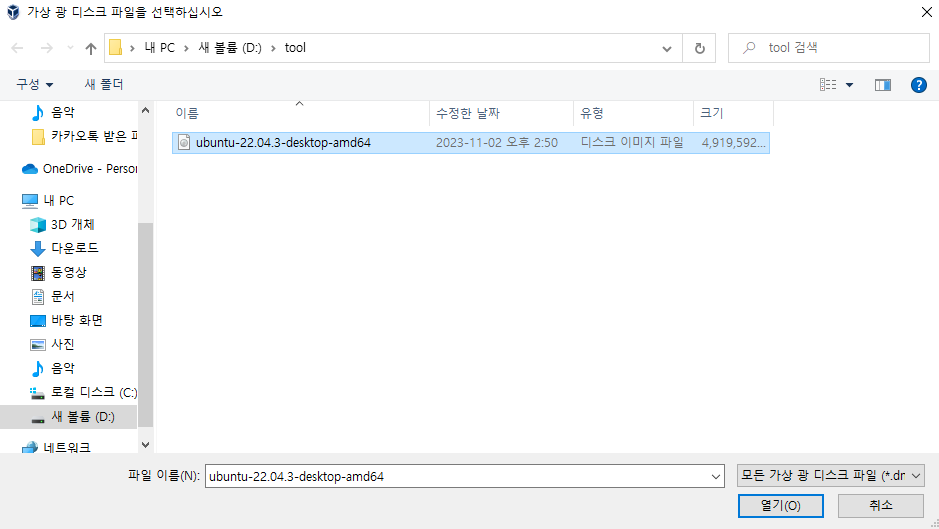Click the tool folder breadcrumb
This screenshot has height=529, width=939.
(x=295, y=48)
